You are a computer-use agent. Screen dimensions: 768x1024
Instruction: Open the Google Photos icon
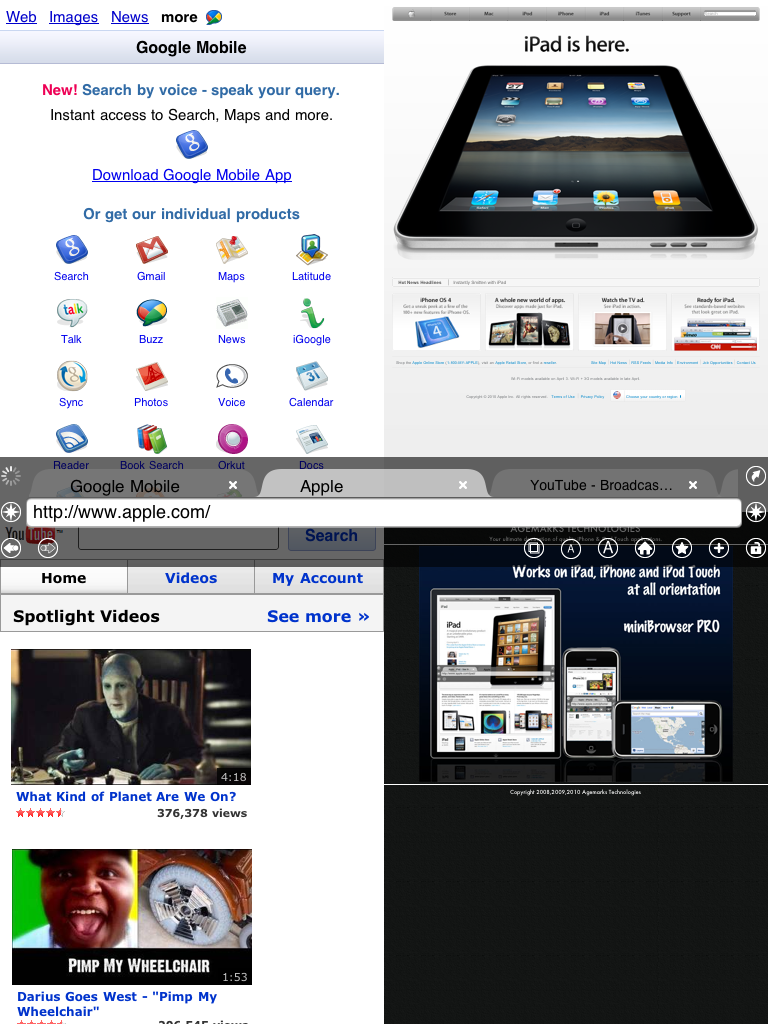coord(152,376)
